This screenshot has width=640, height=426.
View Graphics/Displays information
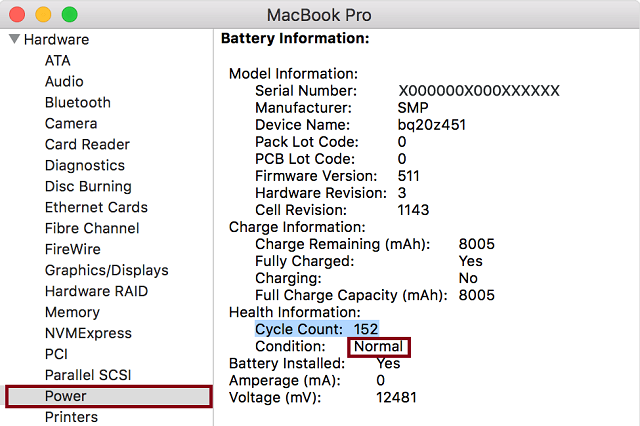click(107, 270)
